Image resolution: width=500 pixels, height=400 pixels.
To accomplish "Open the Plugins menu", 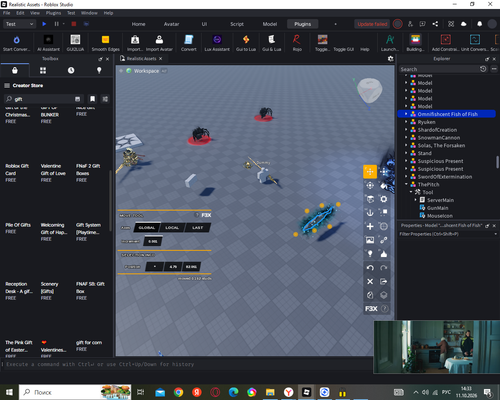I will [x=53, y=13].
